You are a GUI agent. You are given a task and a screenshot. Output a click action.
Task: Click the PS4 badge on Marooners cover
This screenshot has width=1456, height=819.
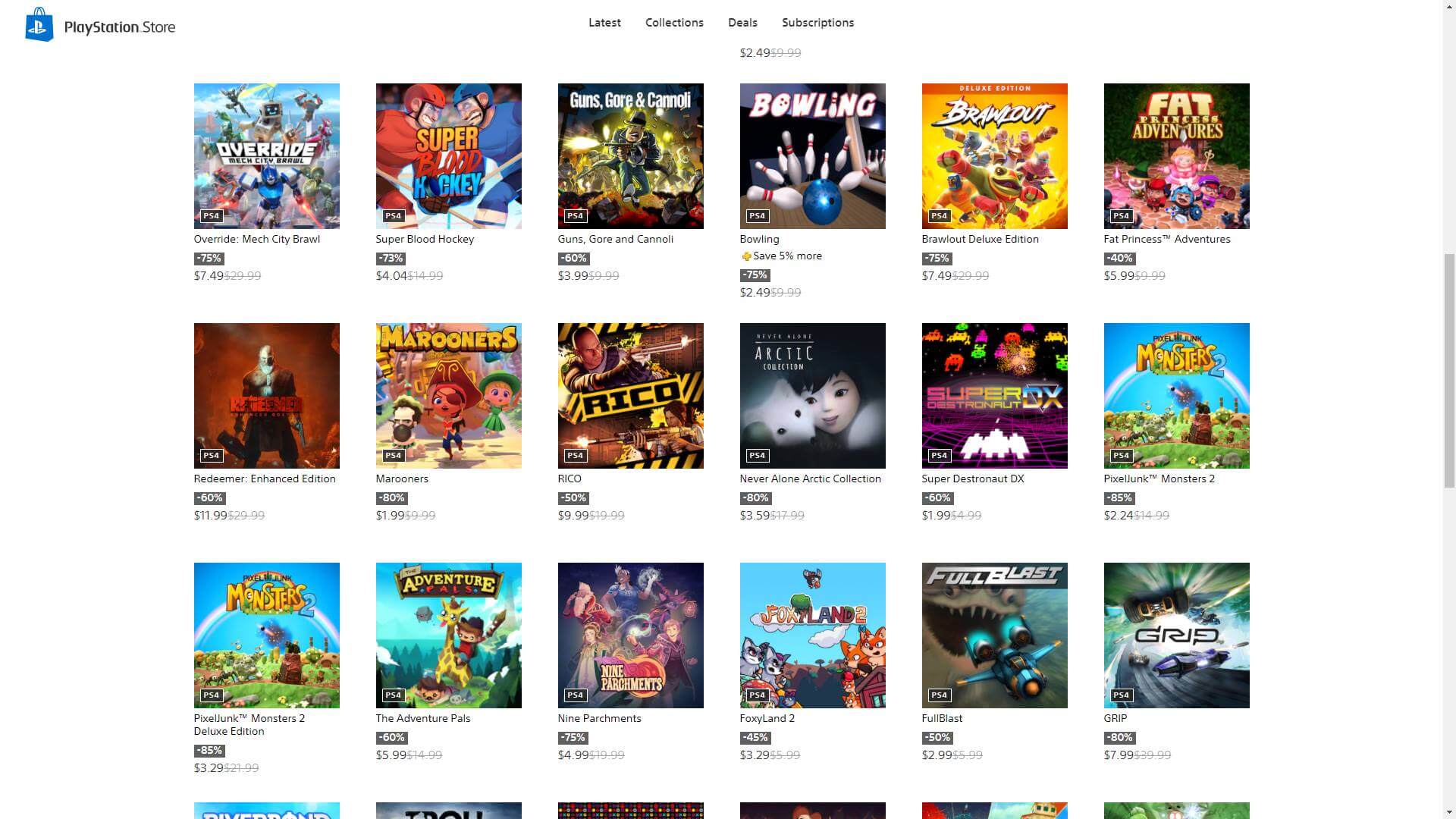pyautogui.click(x=393, y=456)
